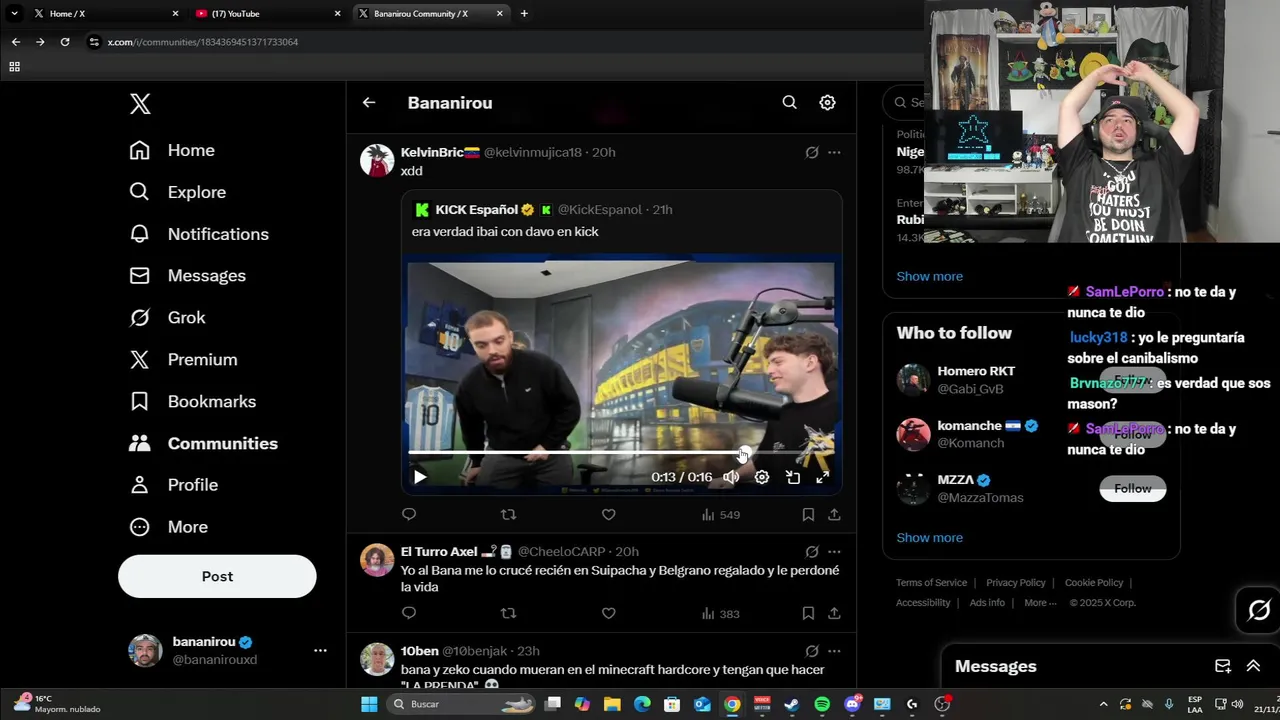Open community settings gear icon
This screenshot has height=720, width=1280.
(x=827, y=102)
